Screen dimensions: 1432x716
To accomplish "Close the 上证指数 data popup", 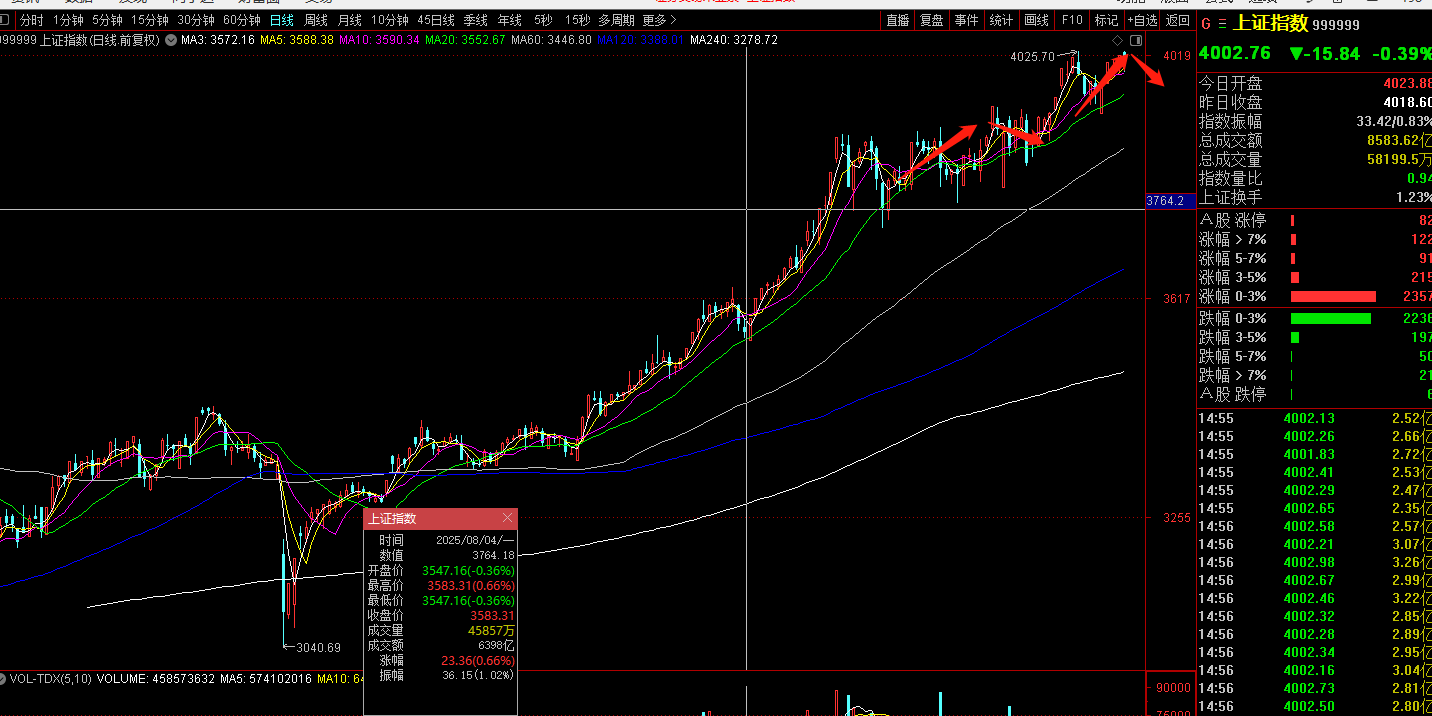I will (x=507, y=518).
